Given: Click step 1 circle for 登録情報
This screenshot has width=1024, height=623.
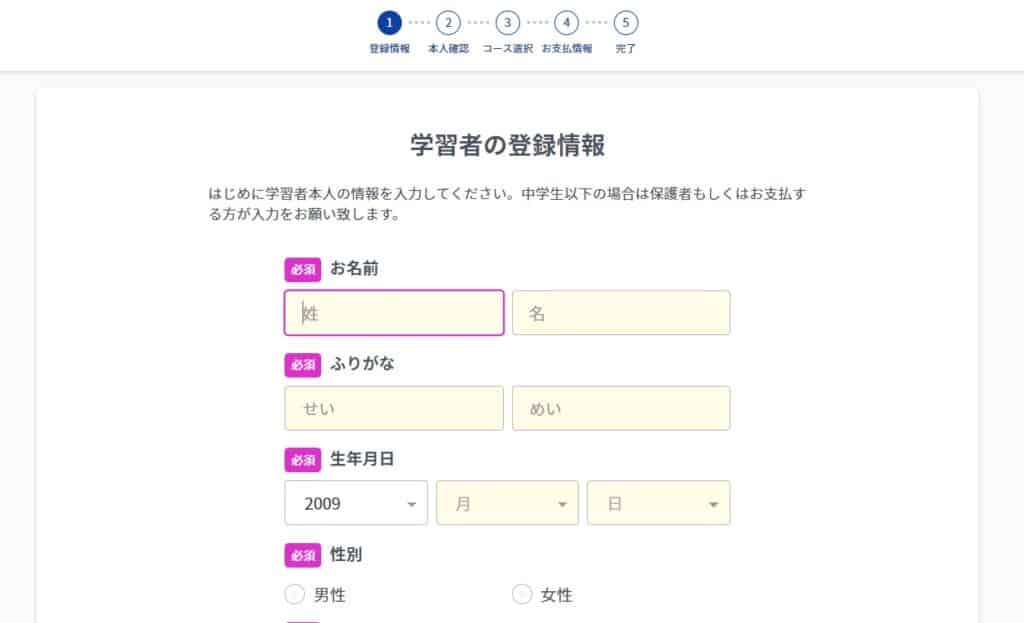Looking at the screenshot, I should [389, 22].
